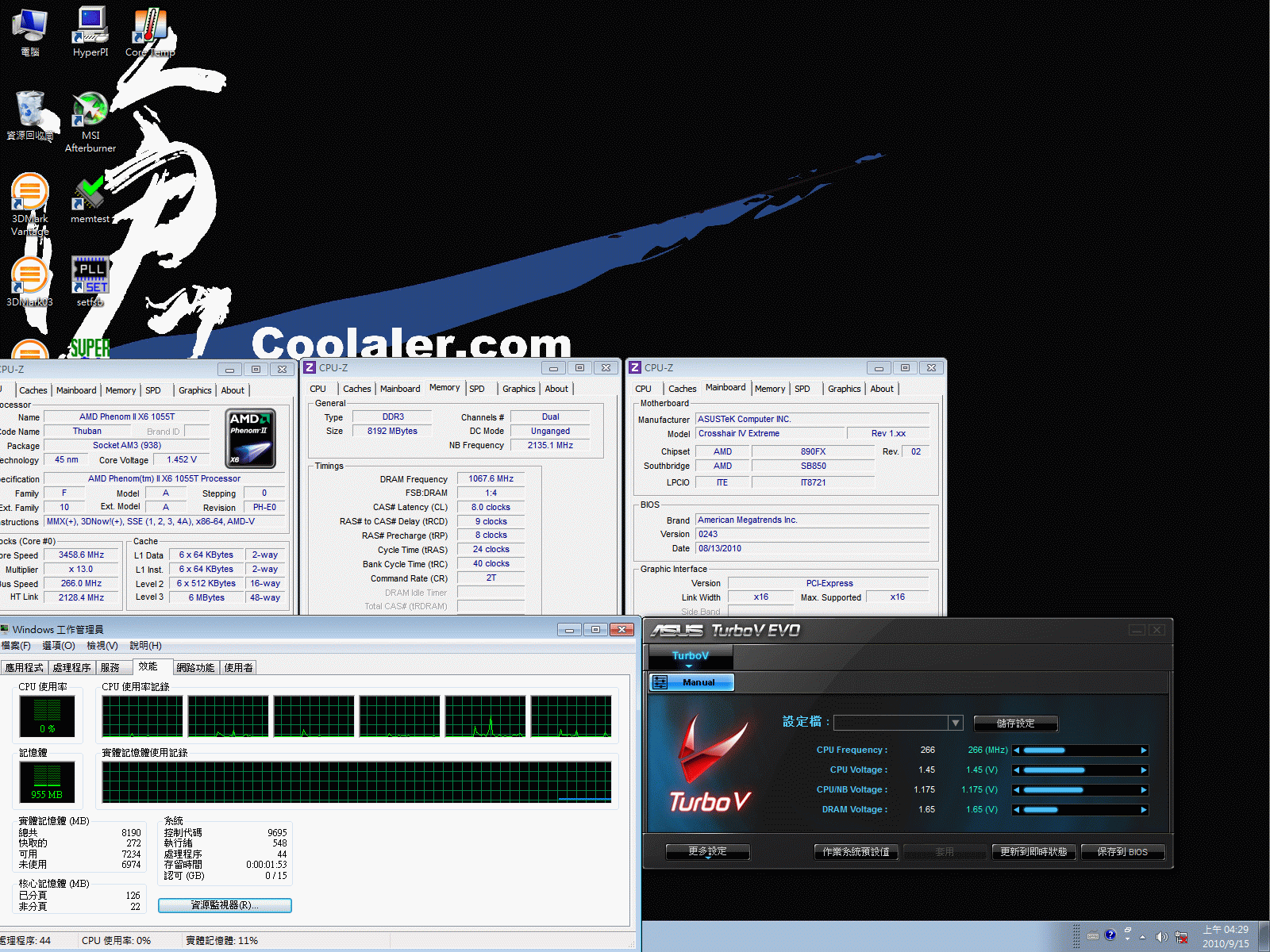Expand the 設定檔 profile dropdown in TurboV
Viewport: 1270px width, 952px height.
click(956, 723)
